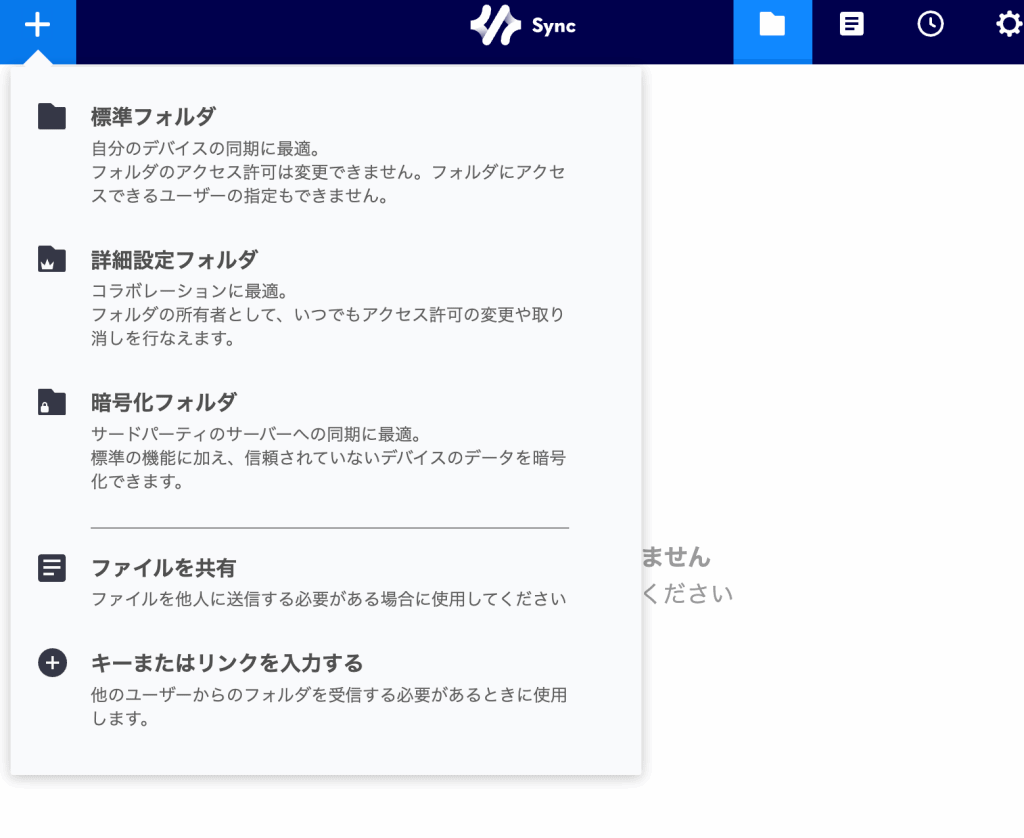Click the コラボレーションに最適 description text

coord(189,292)
